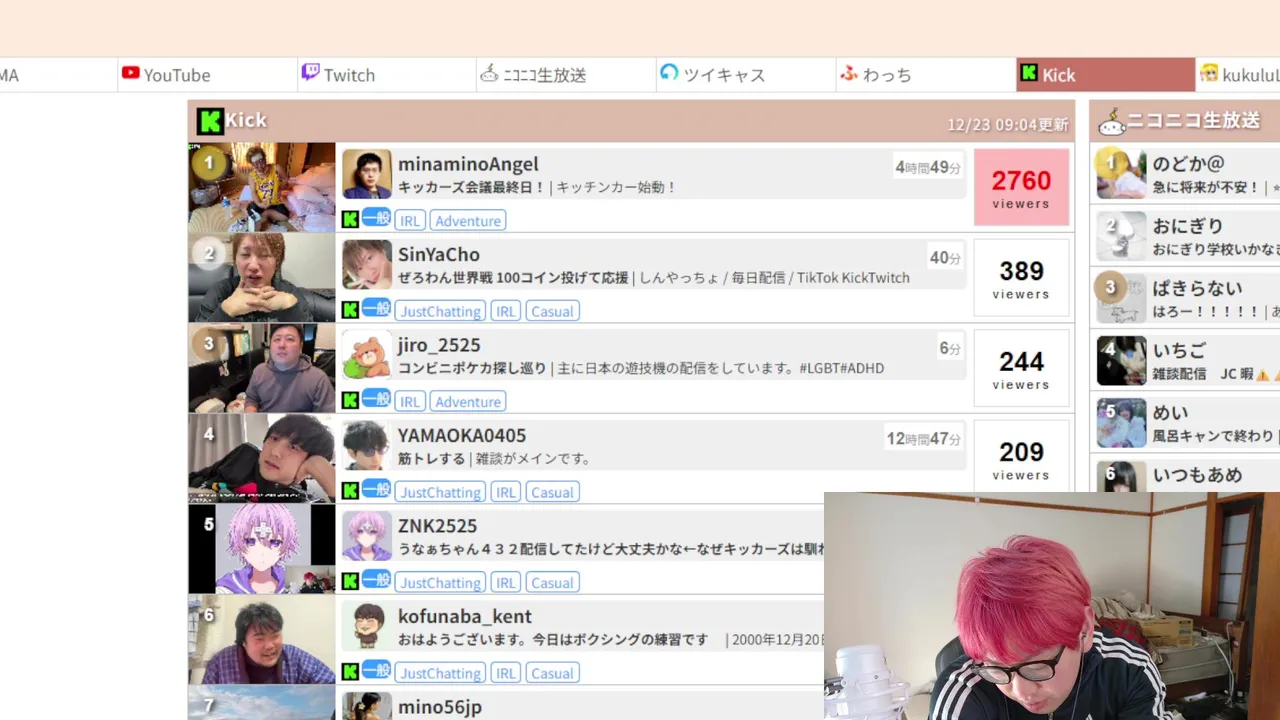Open kofunaba_kent's stream thumbnail
Image resolution: width=1280 pixels, height=720 pixels.
[262, 640]
